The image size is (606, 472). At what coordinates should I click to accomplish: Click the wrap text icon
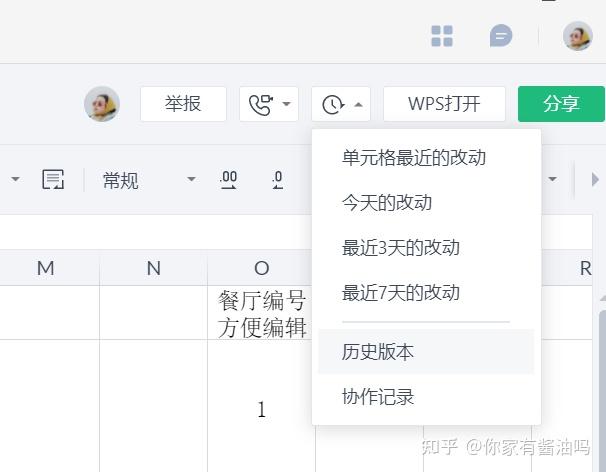point(53,179)
